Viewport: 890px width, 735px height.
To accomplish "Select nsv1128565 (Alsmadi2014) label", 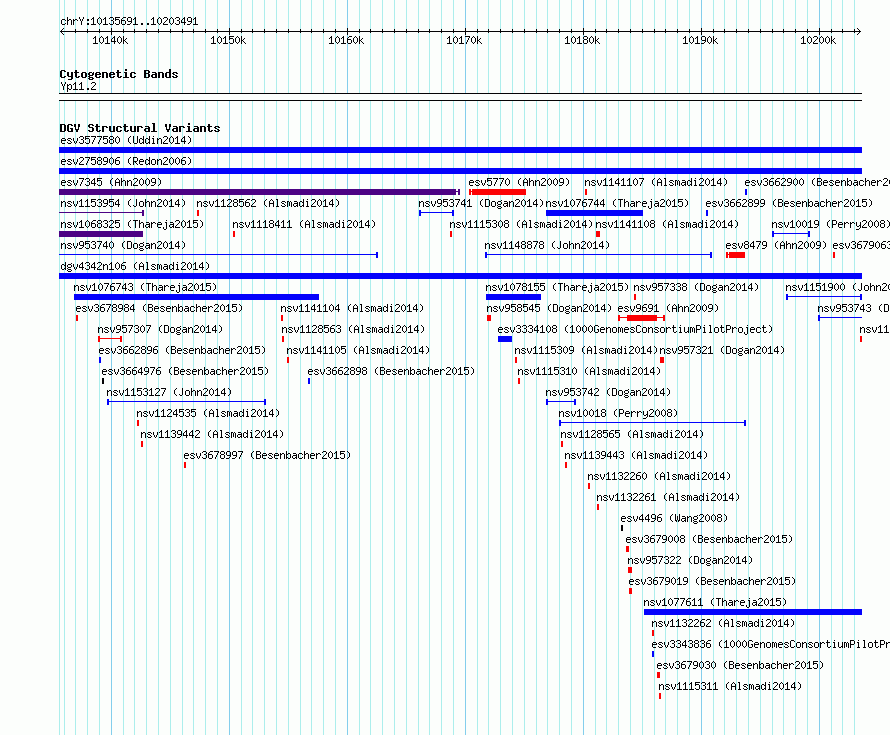I will pyautogui.click(x=632, y=434).
